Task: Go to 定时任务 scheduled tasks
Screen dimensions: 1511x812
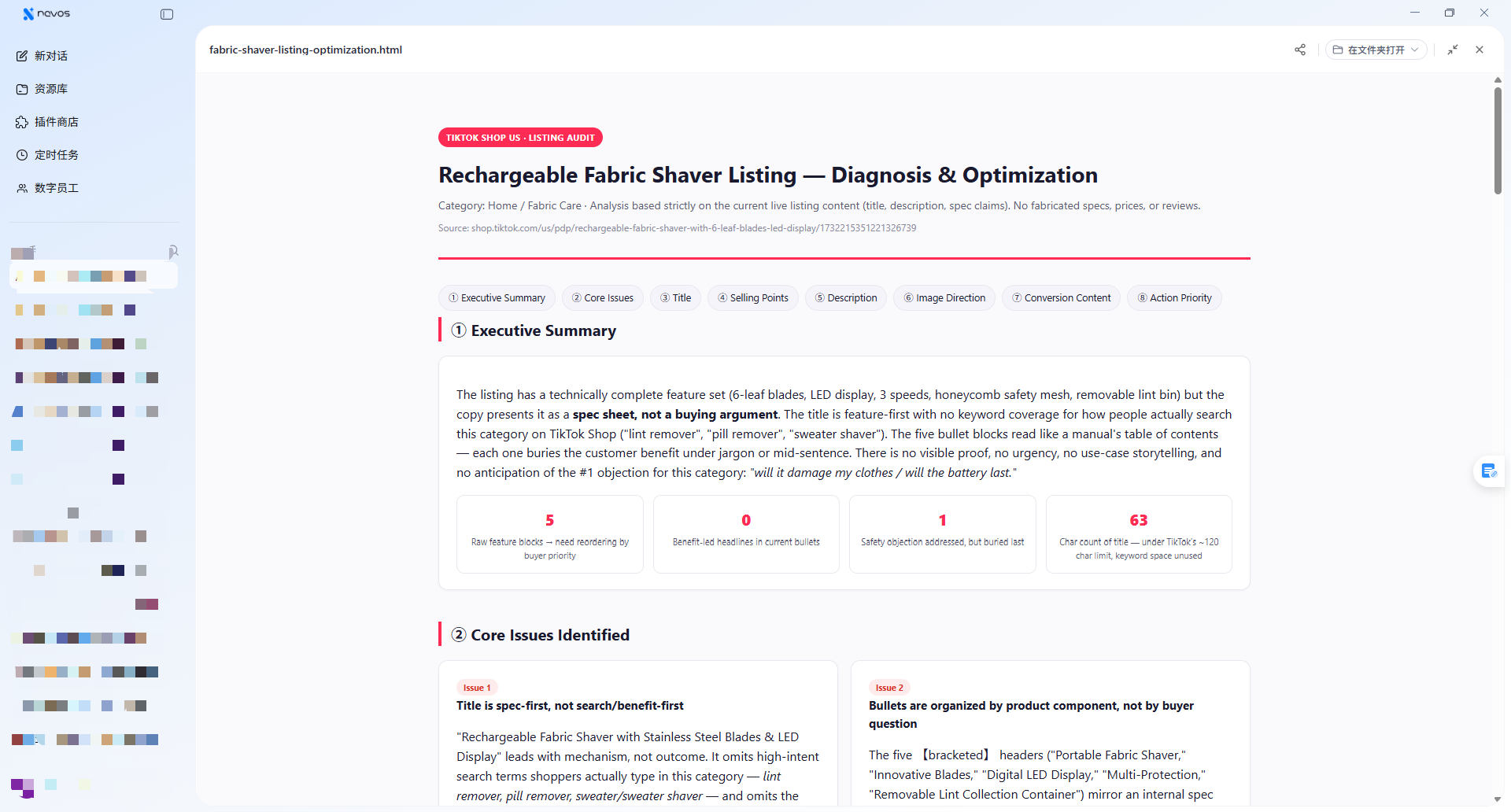Action: click(x=47, y=155)
